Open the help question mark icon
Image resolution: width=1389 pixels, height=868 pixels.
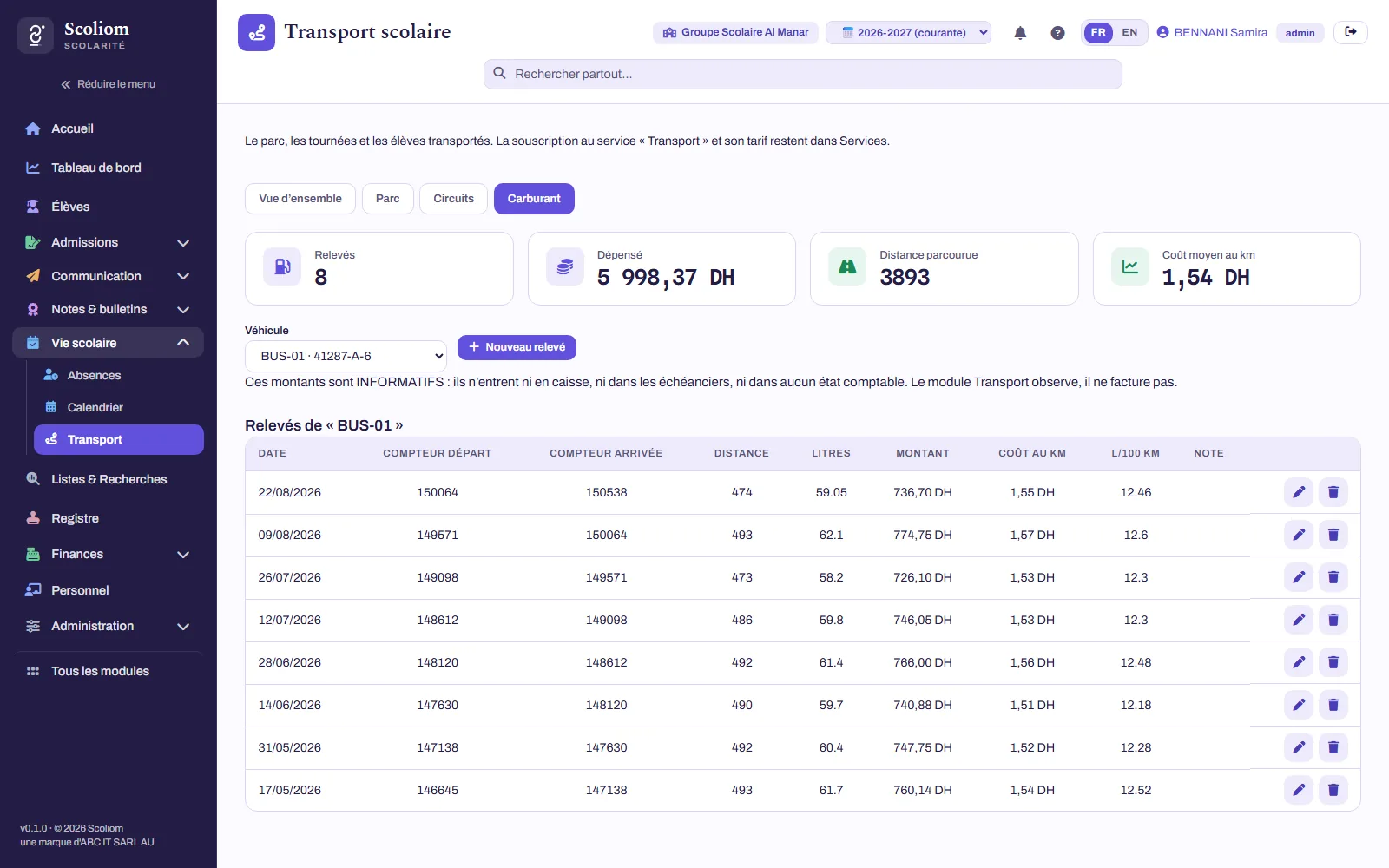tap(1057, 33)
